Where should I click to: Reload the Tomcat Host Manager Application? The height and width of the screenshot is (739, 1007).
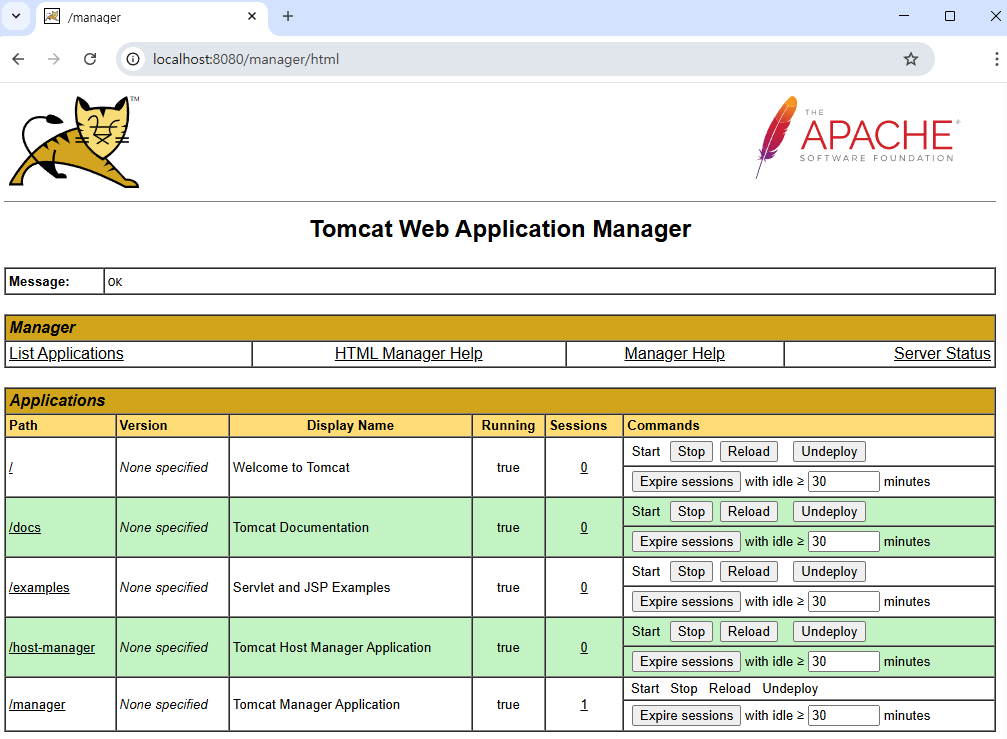click(x=748, y=632)
